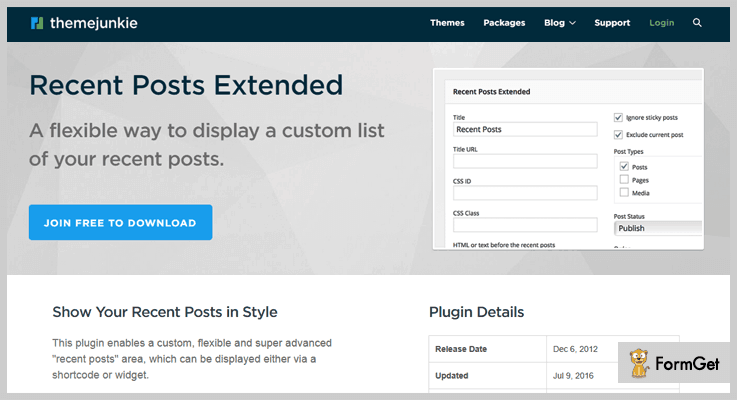Image resolution: width=737 pixels, height=400 pixels.
Task: Toggle Exclude current post checkbox
Action: click(618, 135)
